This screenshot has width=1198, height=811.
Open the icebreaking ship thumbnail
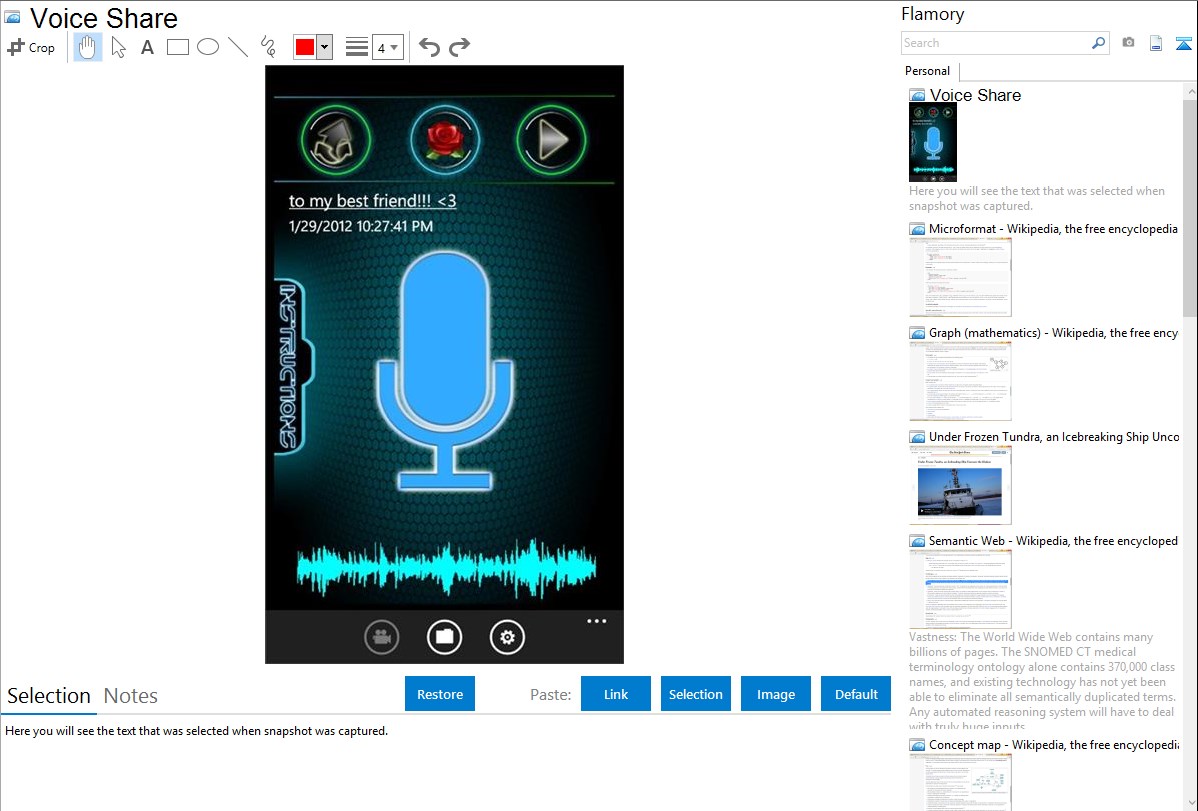[960, 485]
